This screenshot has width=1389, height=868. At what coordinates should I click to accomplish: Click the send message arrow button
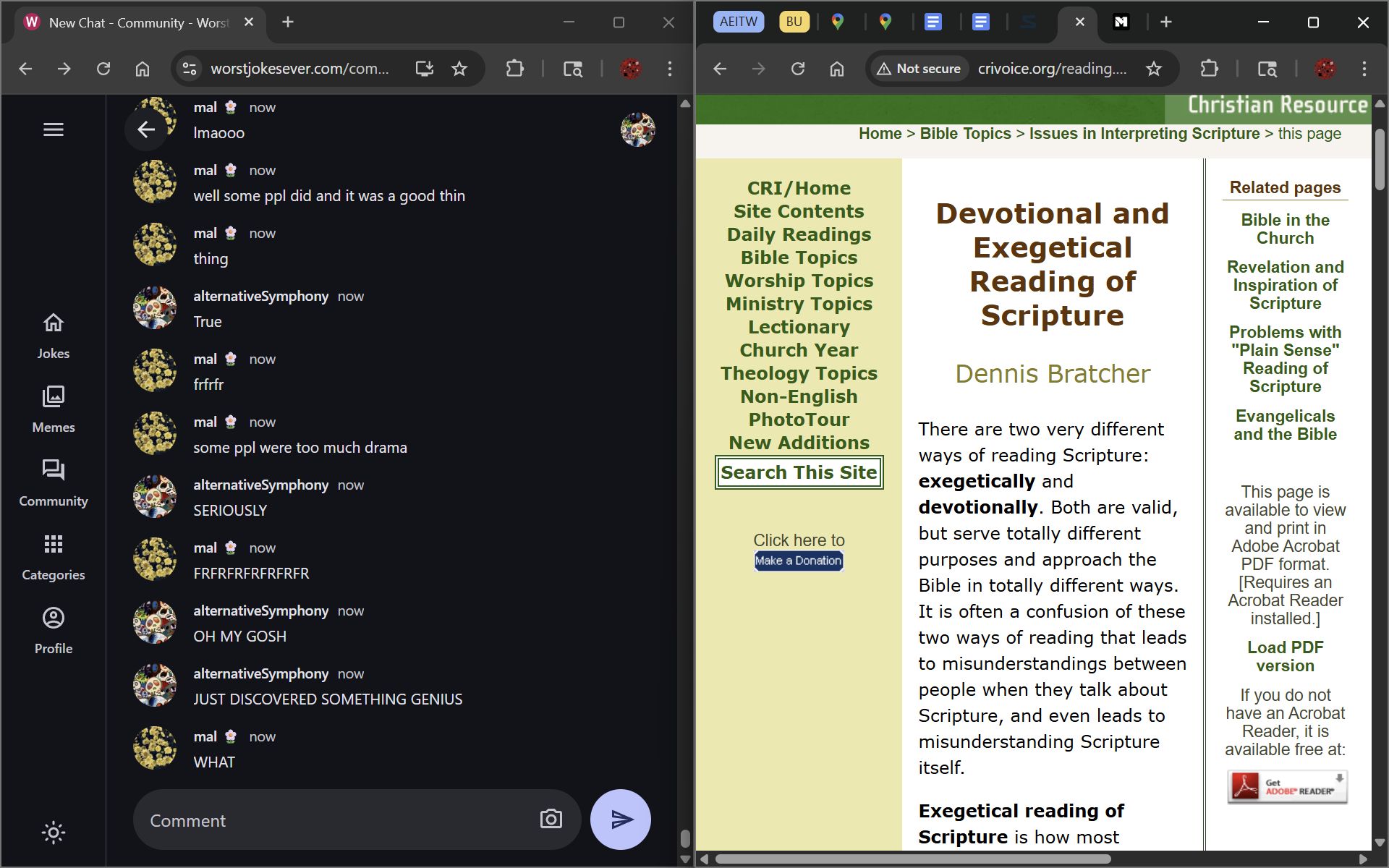click(x=620, y=819)
